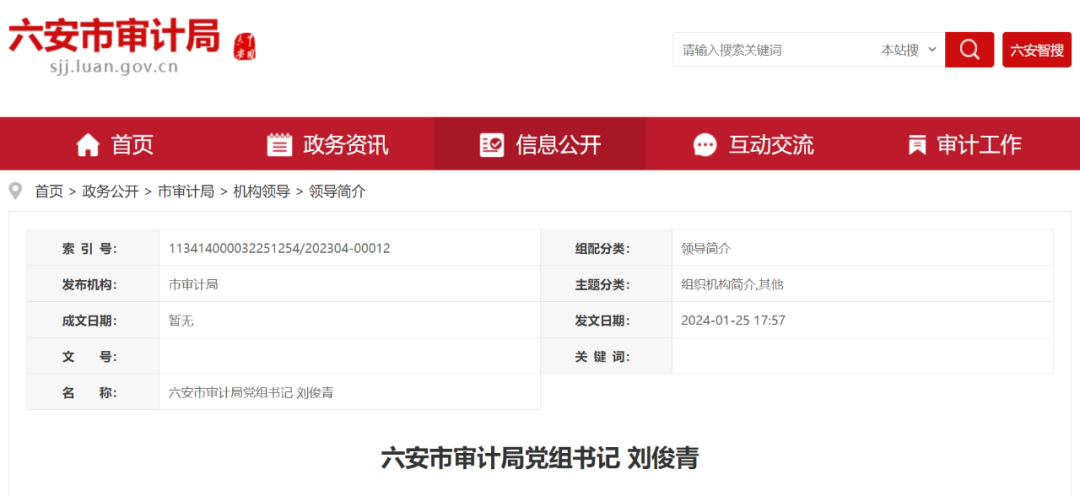Image resolution: width=1080 pixels, height=496 pixels.
Task: Open the 政务资讯 navigation tab
Action: (x=345, y=145)
